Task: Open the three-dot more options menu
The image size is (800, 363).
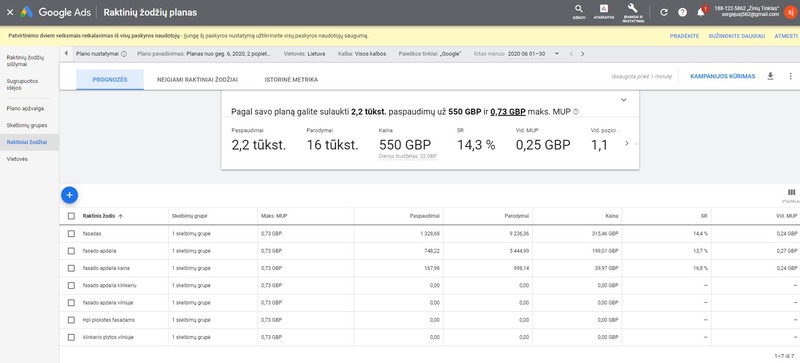Action: tap(791, 76)
